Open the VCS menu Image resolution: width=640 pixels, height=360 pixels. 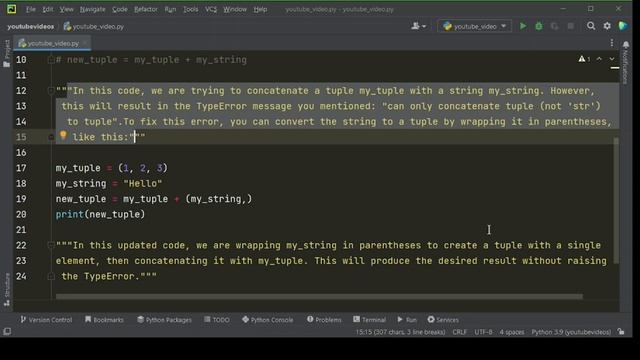(x=211, y=9)
